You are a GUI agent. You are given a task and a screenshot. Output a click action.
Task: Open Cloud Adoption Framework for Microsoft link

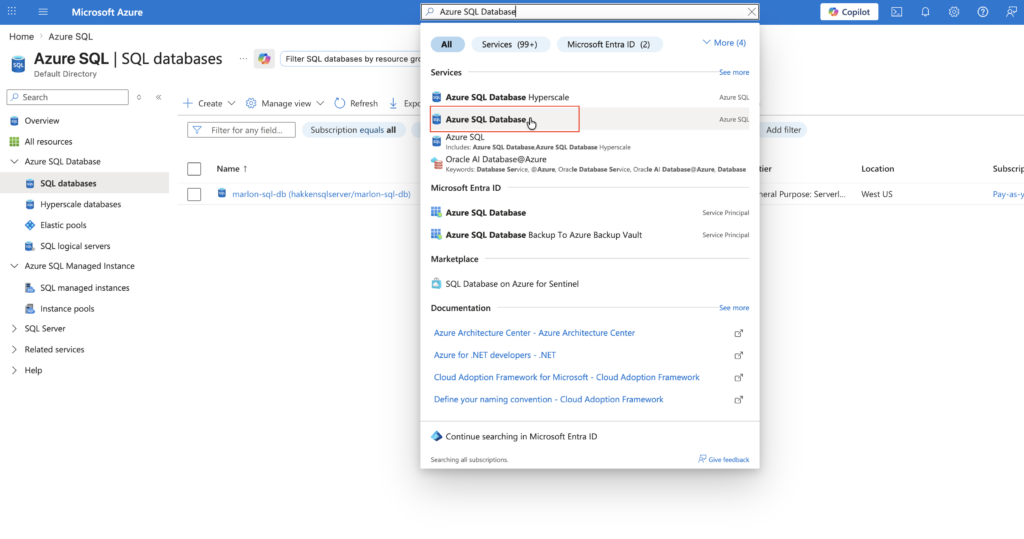click(566, 378)
